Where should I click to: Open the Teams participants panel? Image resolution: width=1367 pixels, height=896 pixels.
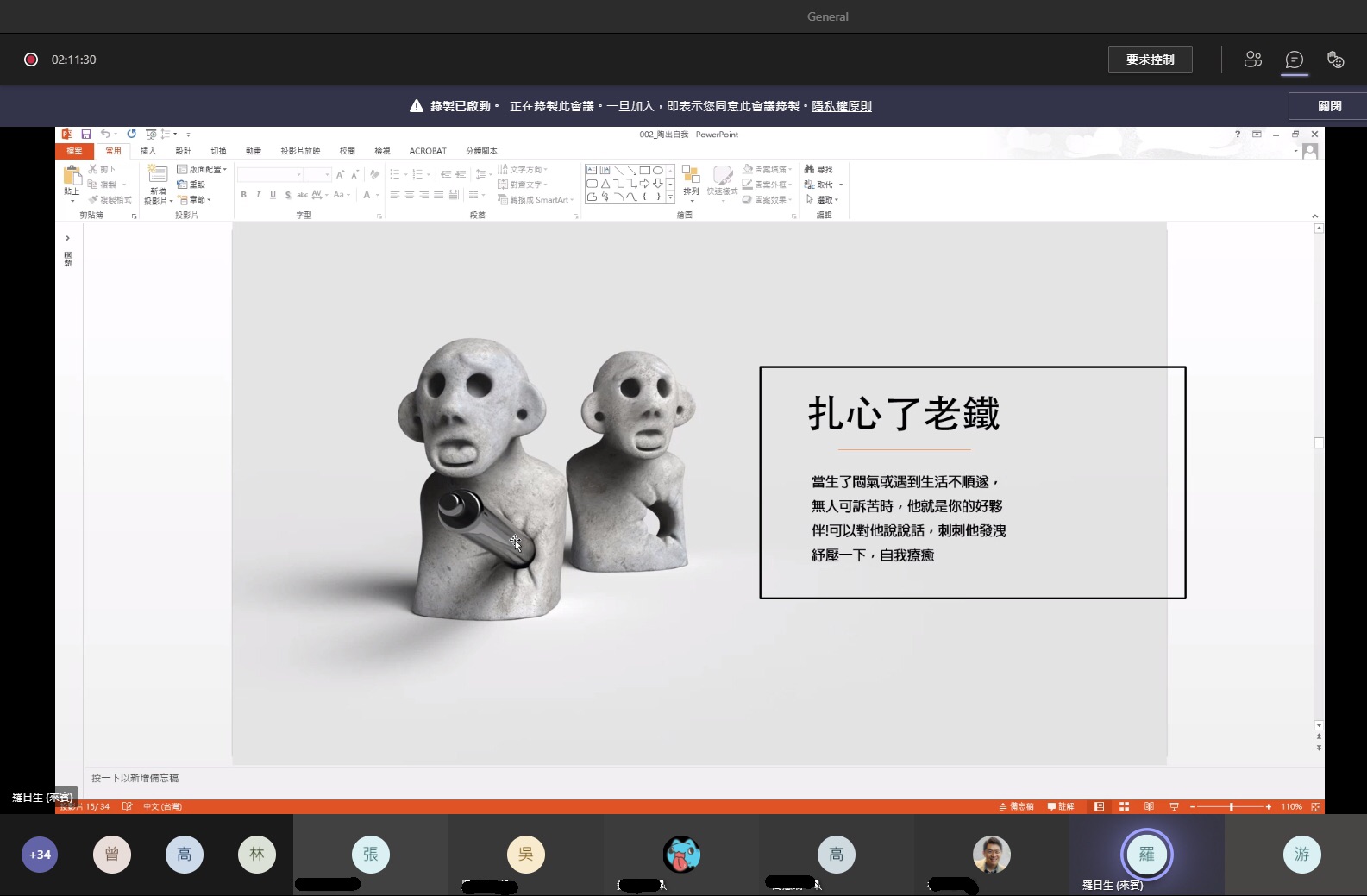(x=1252, y=60)
